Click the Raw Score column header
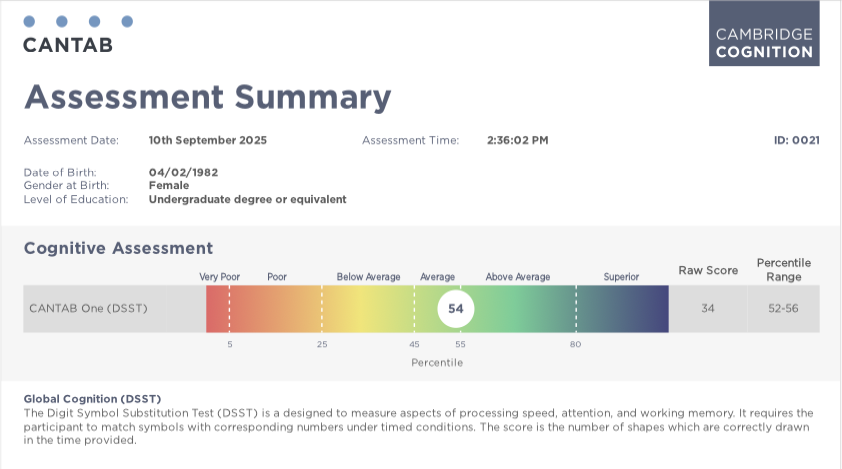This screenshot has height=469, width=842. point(708,270)
